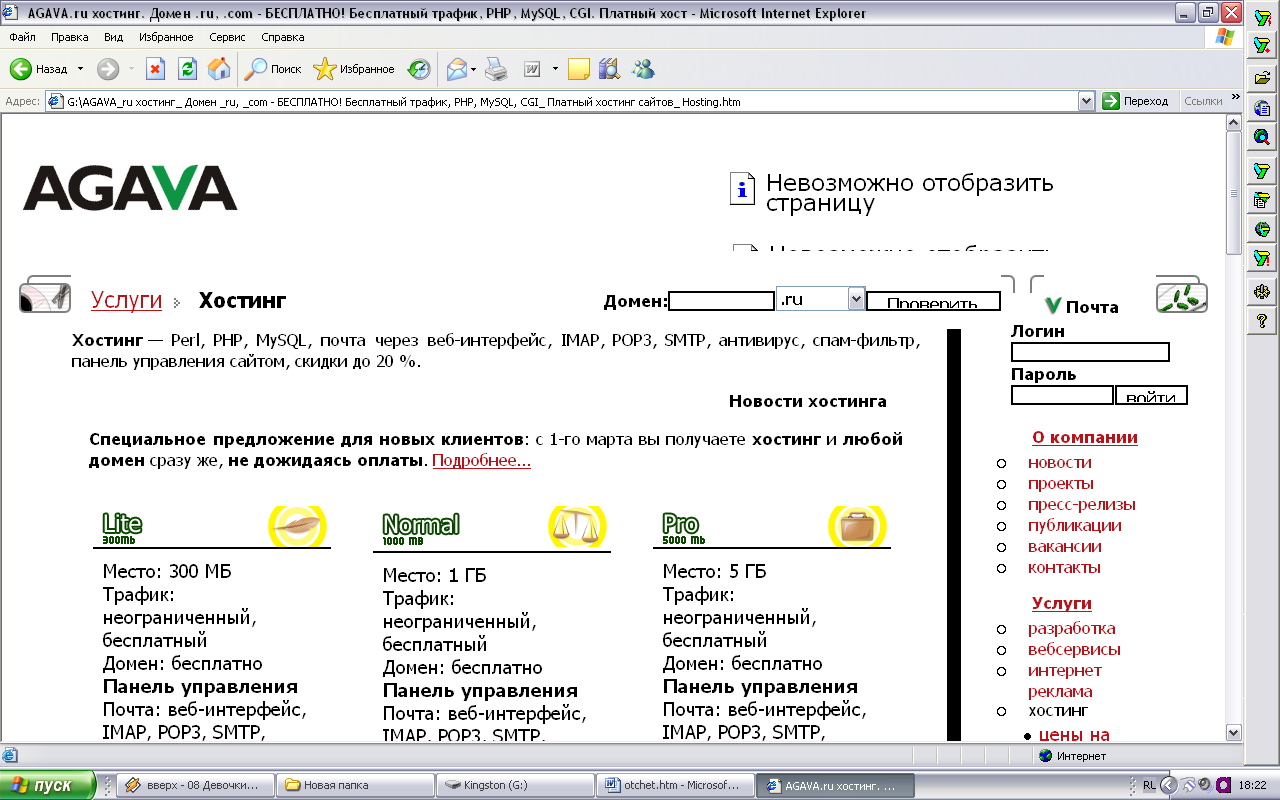Screen dimensions: 1280x800
Task: Expand the Mail button dropdown arrow
Action: pos(474,69)
